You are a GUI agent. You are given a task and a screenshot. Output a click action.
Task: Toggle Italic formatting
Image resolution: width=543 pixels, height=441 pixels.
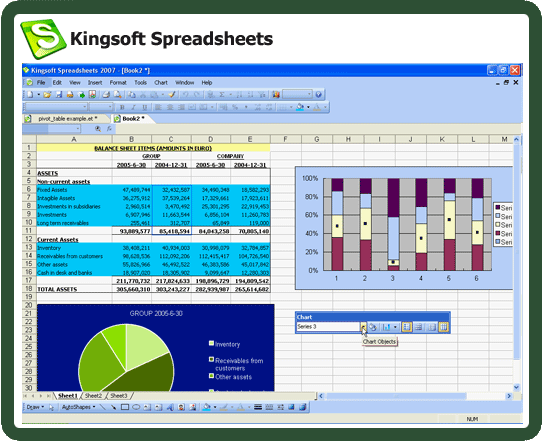133,107
